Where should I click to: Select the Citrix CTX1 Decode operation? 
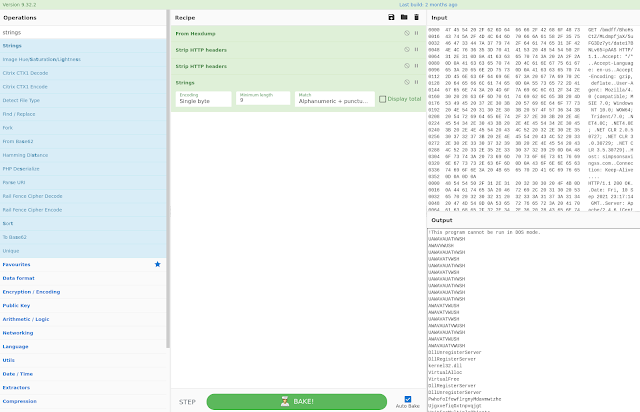tap(83, 73)
